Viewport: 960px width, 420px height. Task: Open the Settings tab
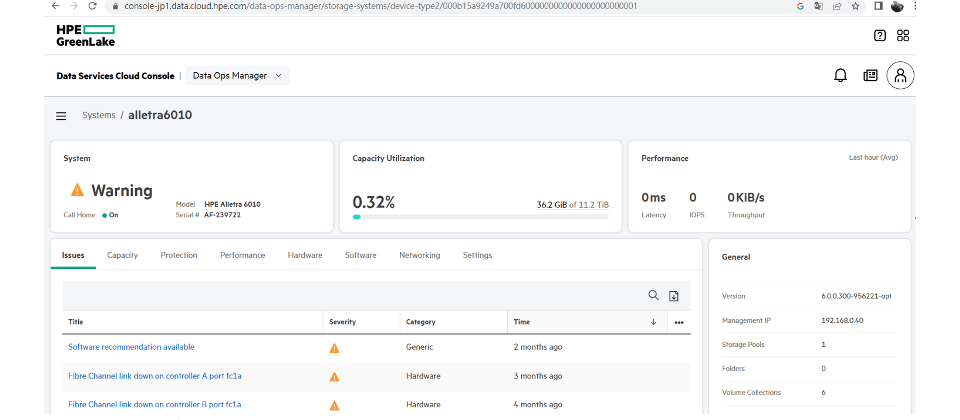pos(477,255)
